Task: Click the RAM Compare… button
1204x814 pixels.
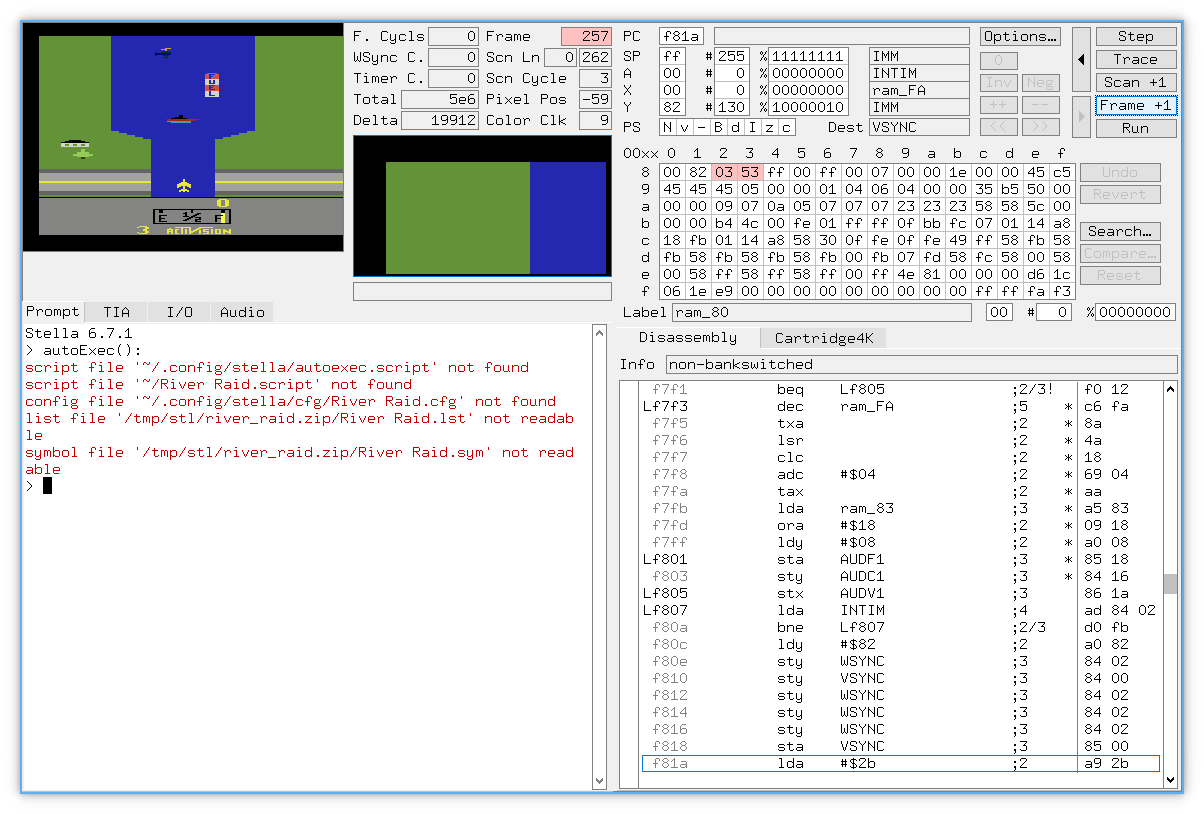Action: click(x=1120, y=253)
